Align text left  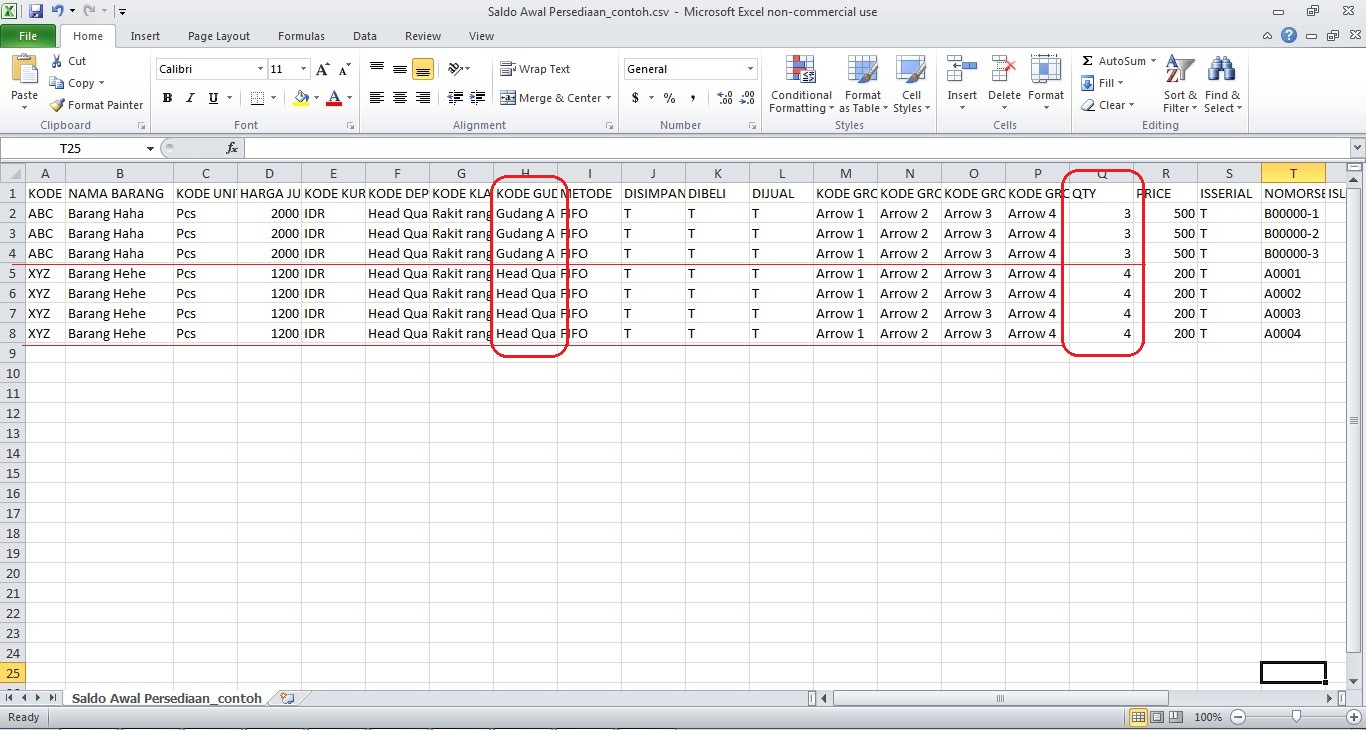coord(377,98)
